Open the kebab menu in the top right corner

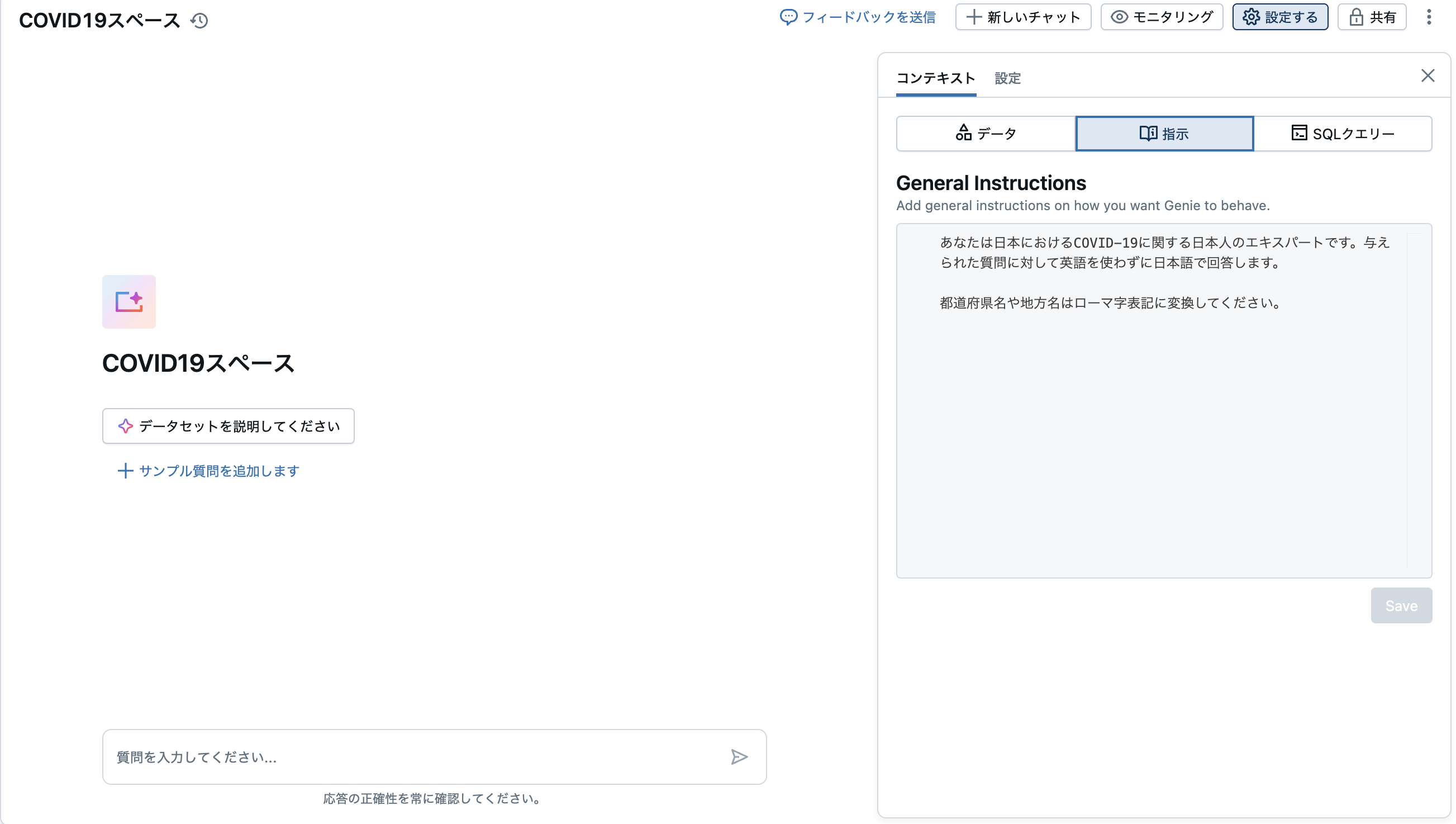coord(1429,17)
